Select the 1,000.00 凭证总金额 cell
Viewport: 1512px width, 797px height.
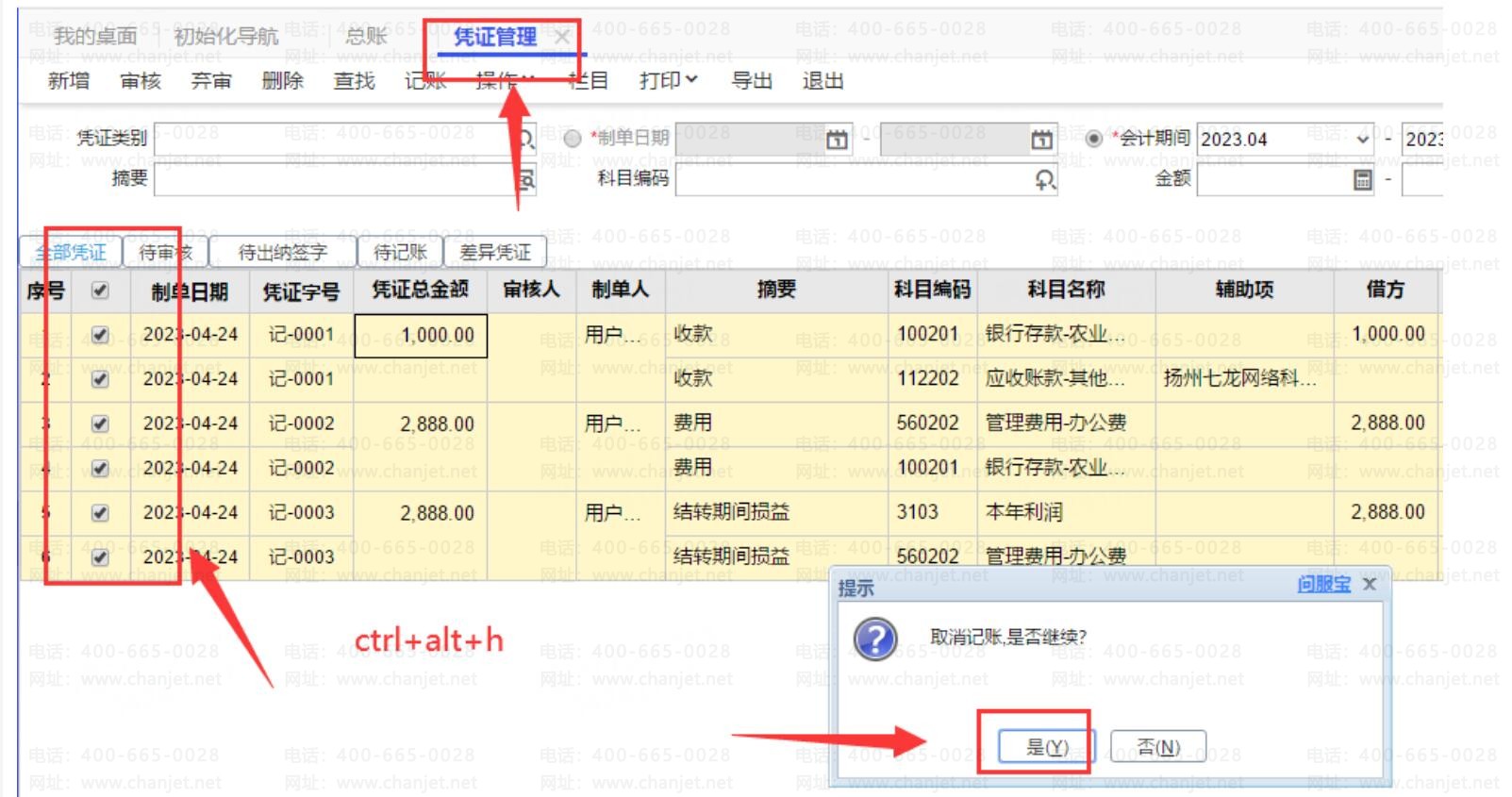421,336
